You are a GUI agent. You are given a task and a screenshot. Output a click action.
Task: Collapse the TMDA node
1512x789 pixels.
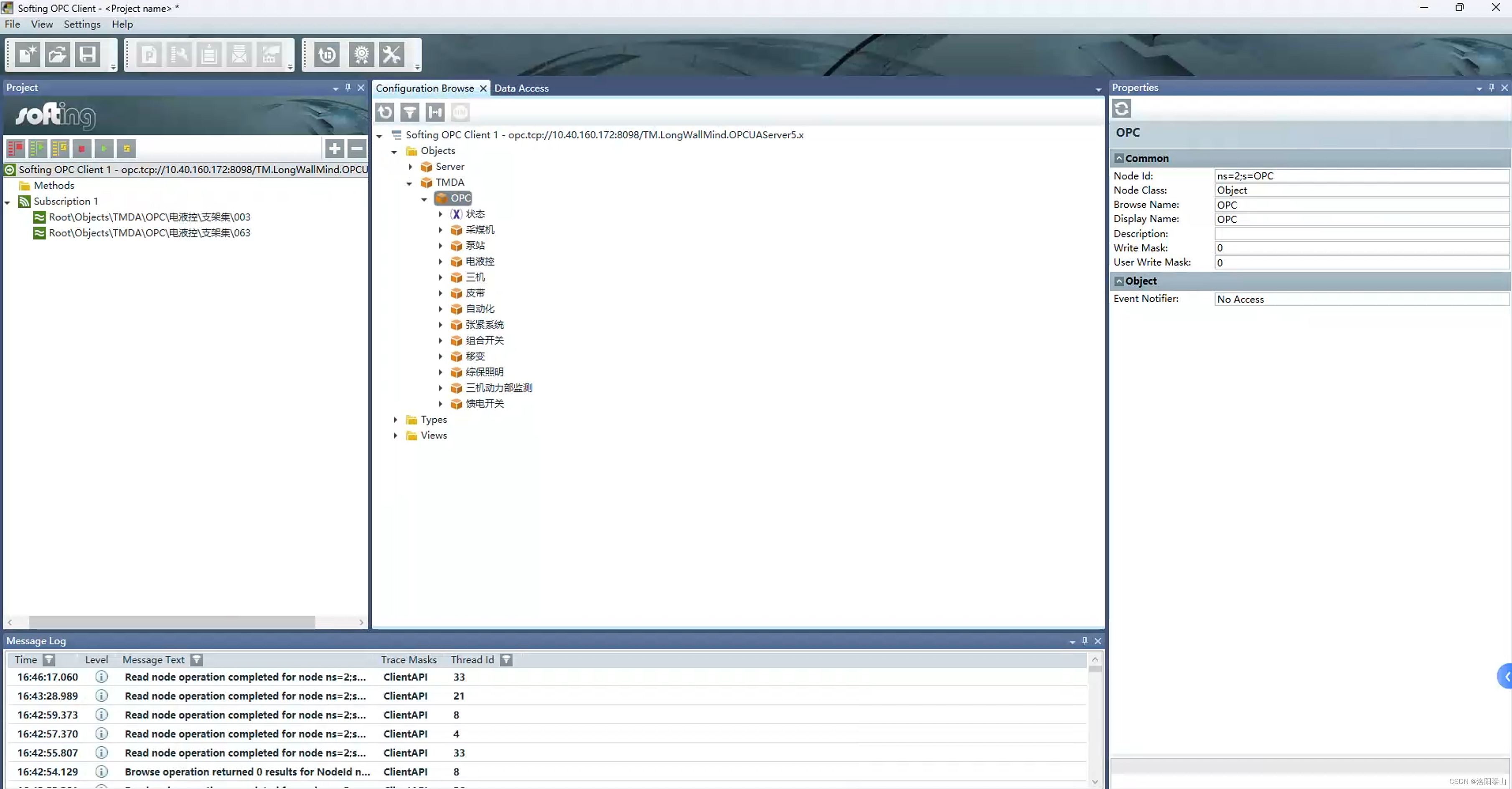pyautogui.click(x=410, y=183)
